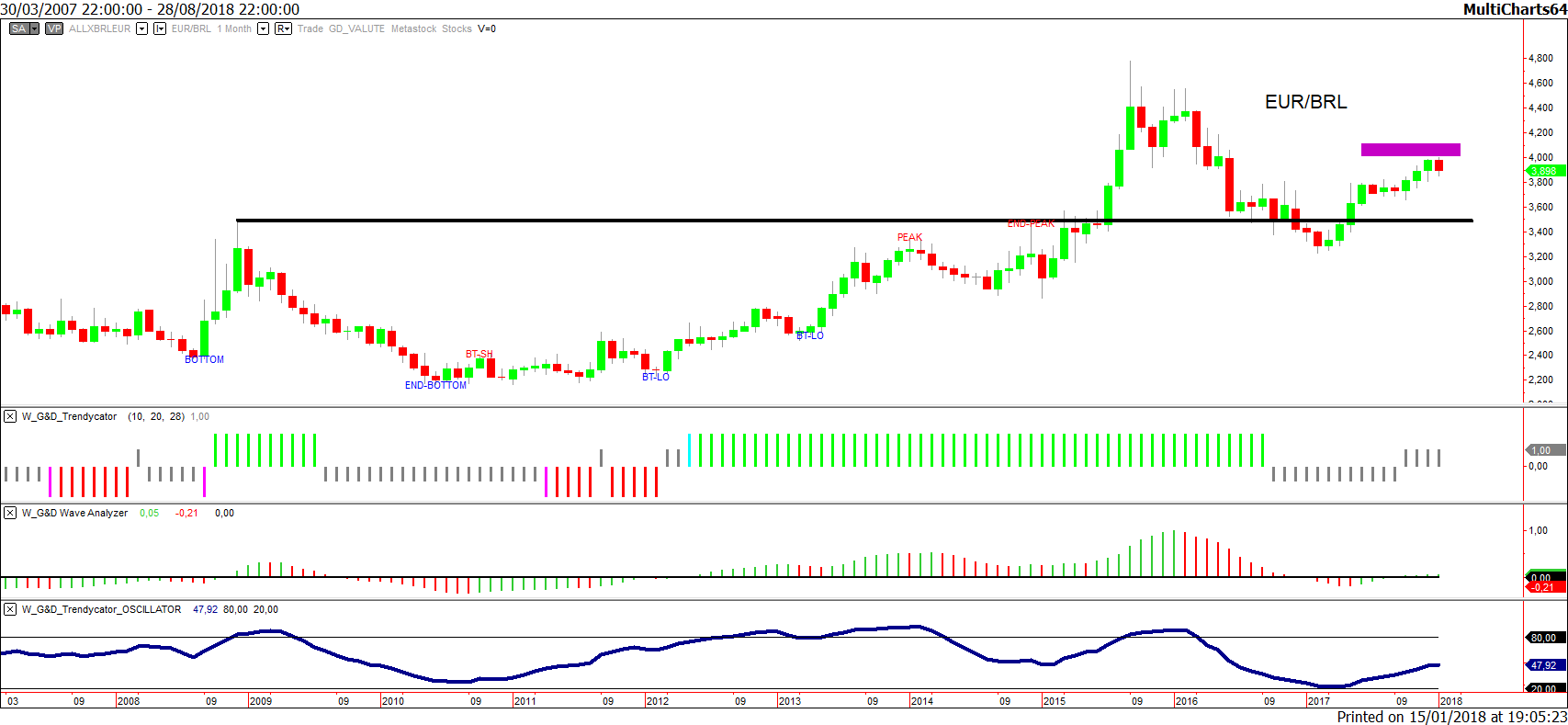Screen dimensions: 1568x725
Task: Click the Trendycator parameters (10, 20, 28)
Action: [156, 416]
